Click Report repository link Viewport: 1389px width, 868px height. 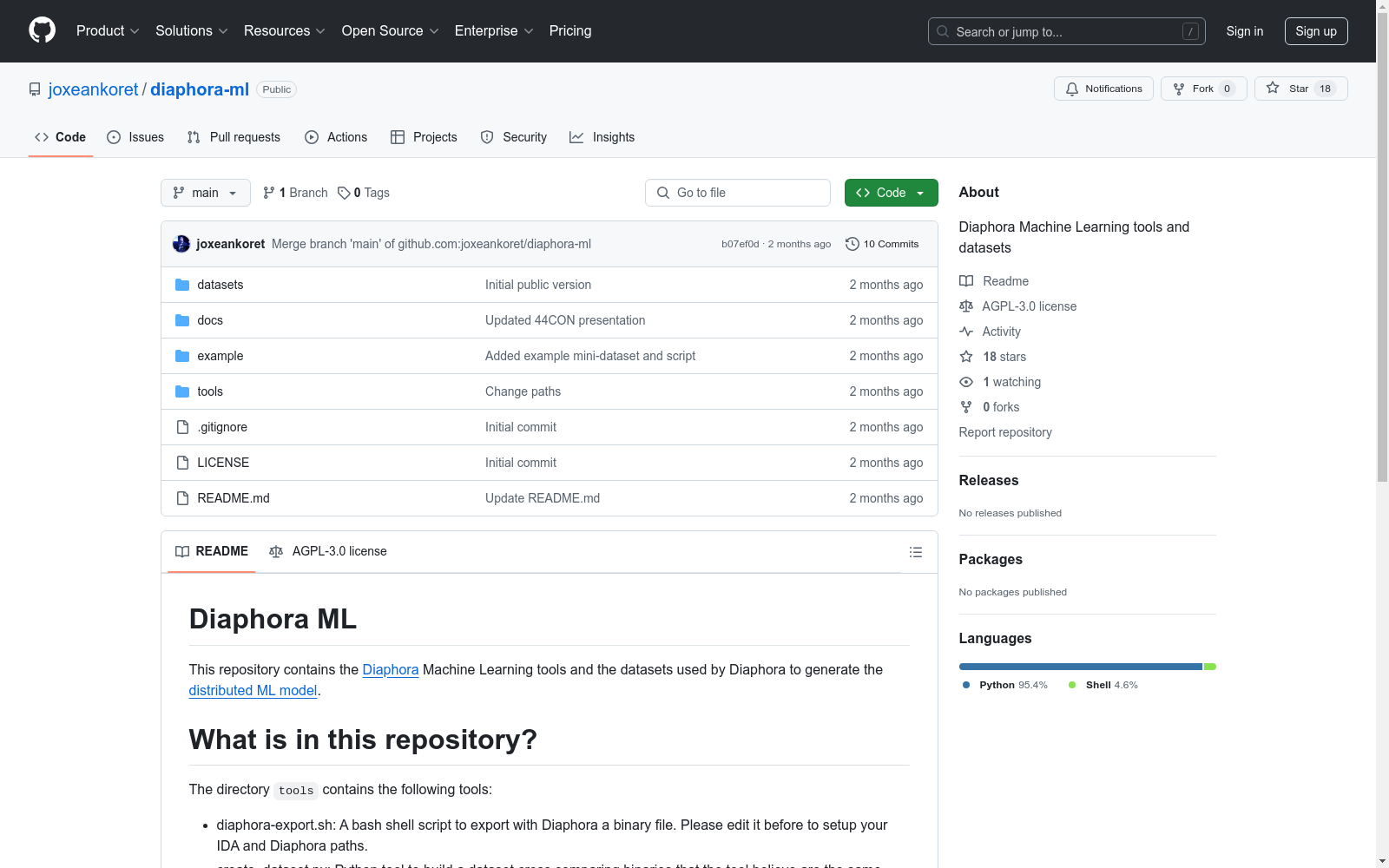click(x=1005, y=432)
